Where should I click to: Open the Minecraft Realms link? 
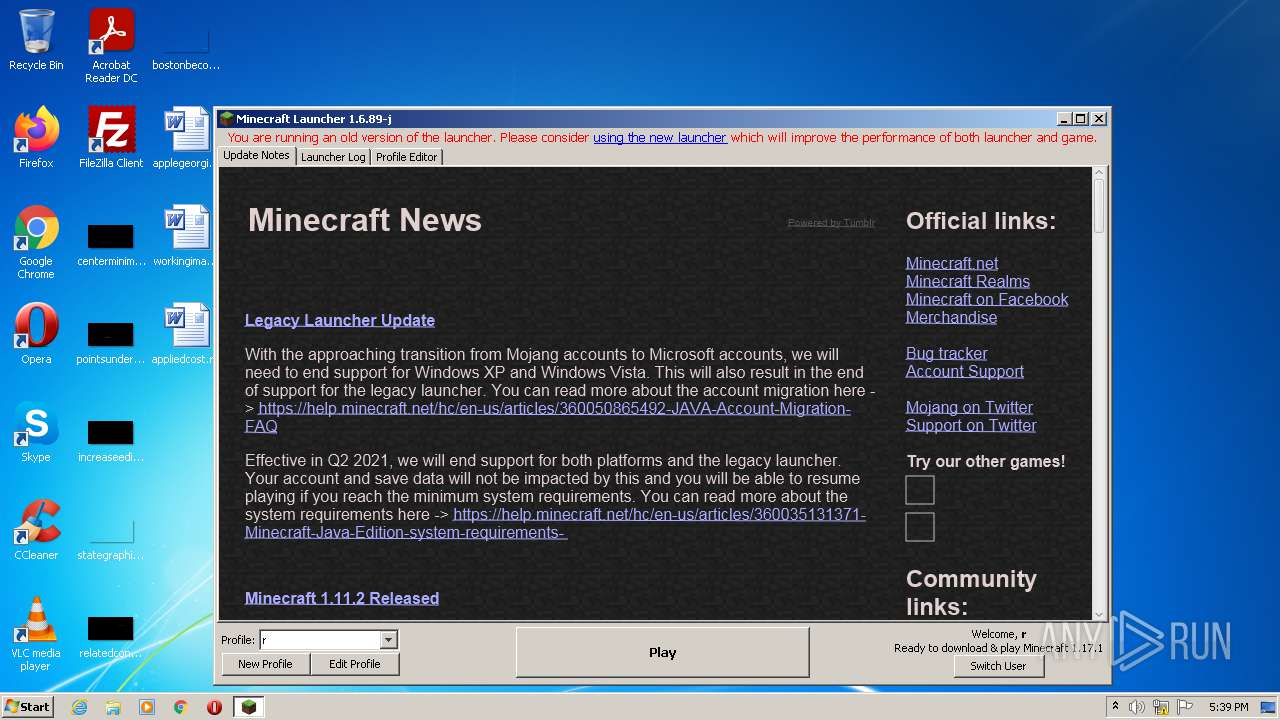[x=968, y=281]
